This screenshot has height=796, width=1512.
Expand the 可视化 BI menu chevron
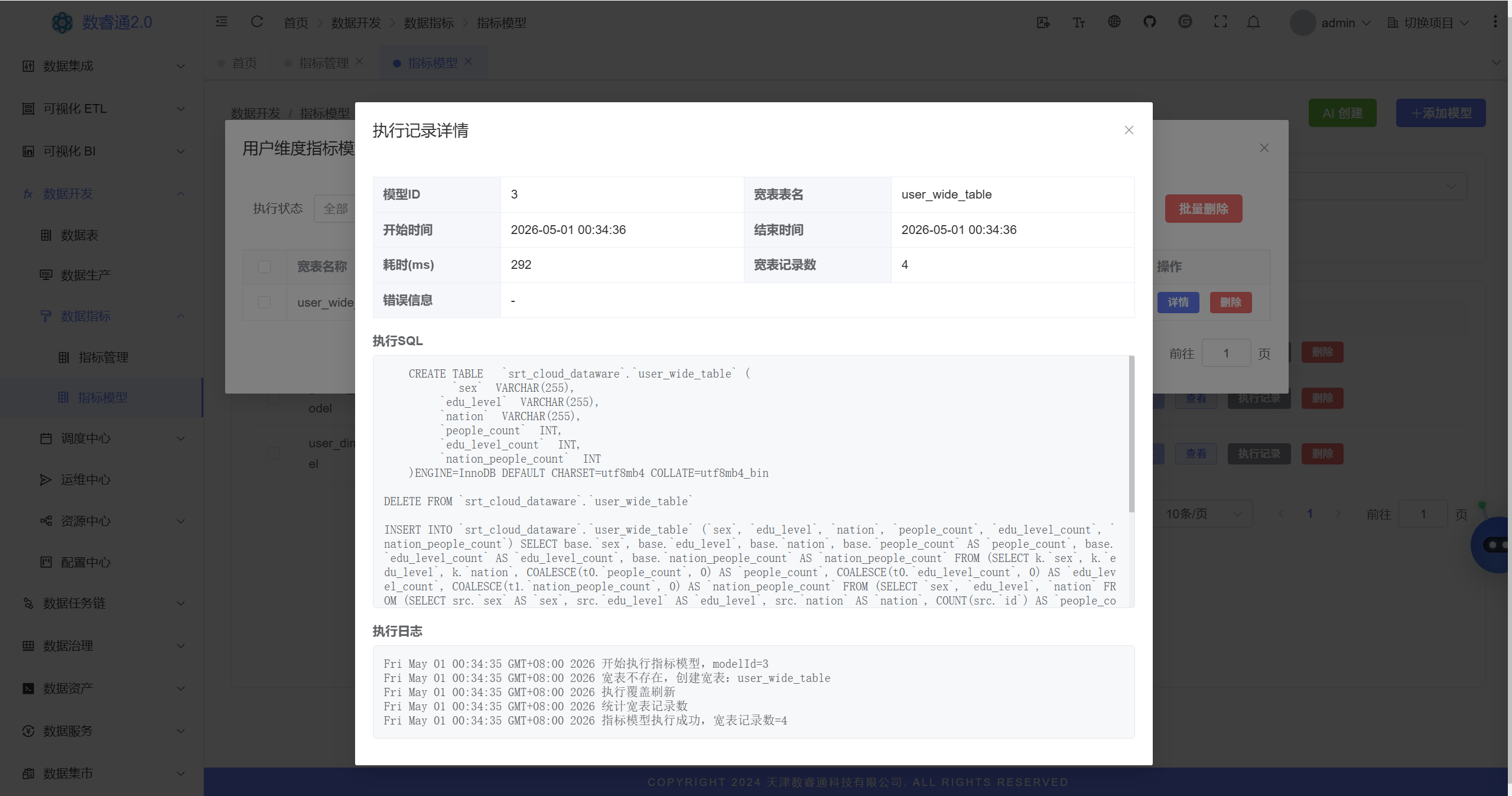pyautogui.click(x=181, y=151)
